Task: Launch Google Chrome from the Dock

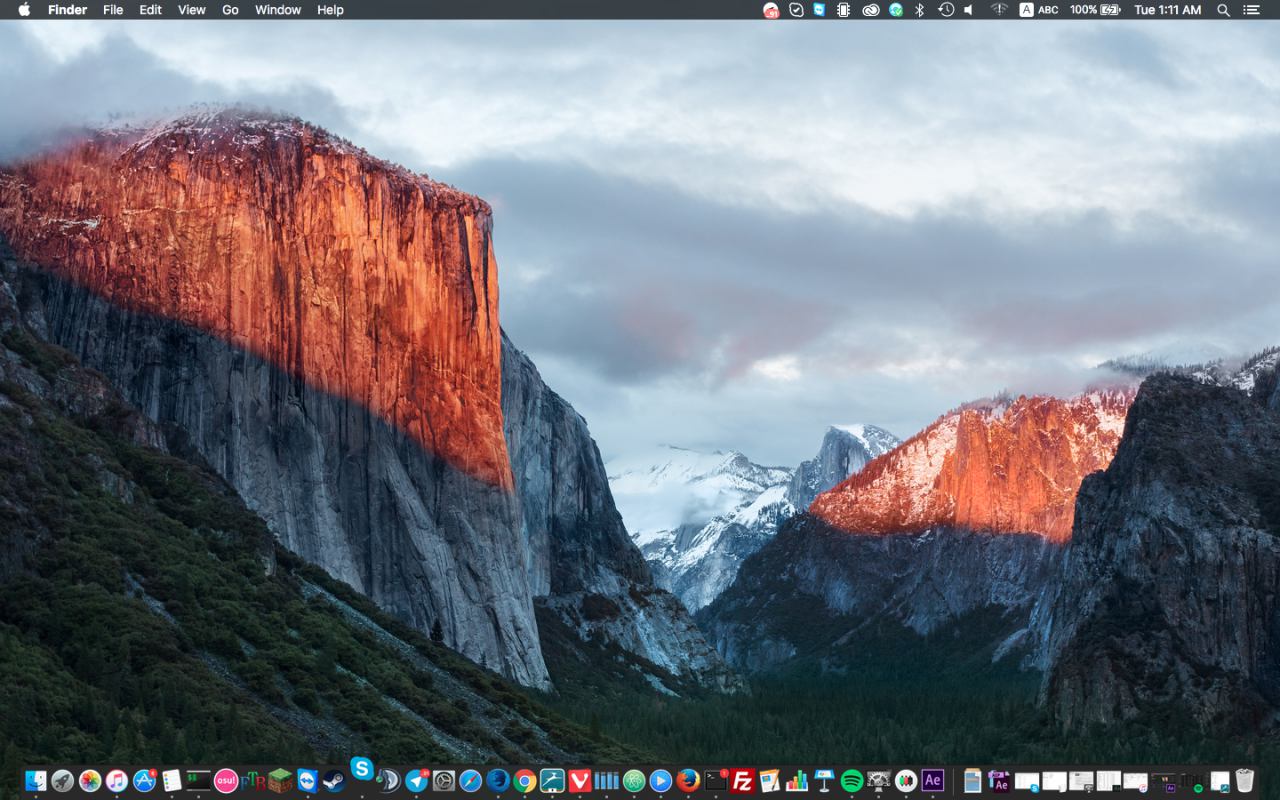Action: [x=525, y=781]
